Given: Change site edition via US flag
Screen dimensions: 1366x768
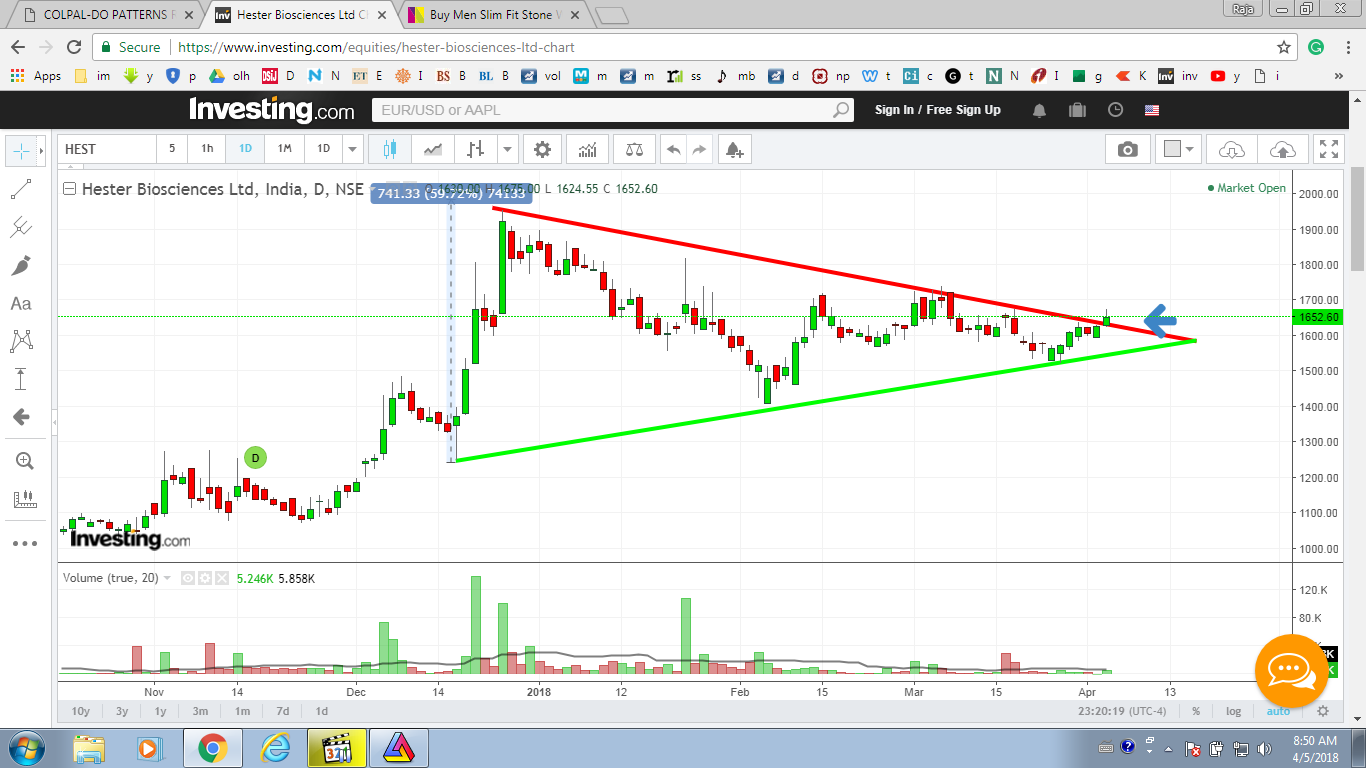Looking at the screenshot, I should pyautogui.click(x=1152, y=110).
